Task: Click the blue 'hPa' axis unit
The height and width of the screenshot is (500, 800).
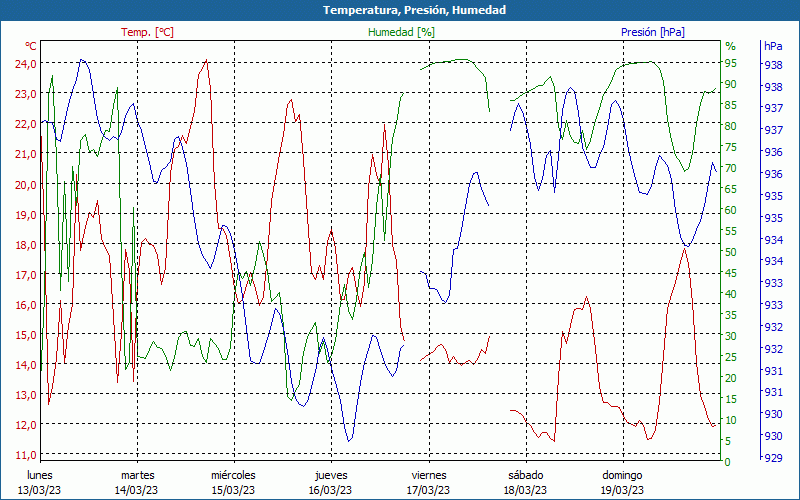Action: [773, 46]
